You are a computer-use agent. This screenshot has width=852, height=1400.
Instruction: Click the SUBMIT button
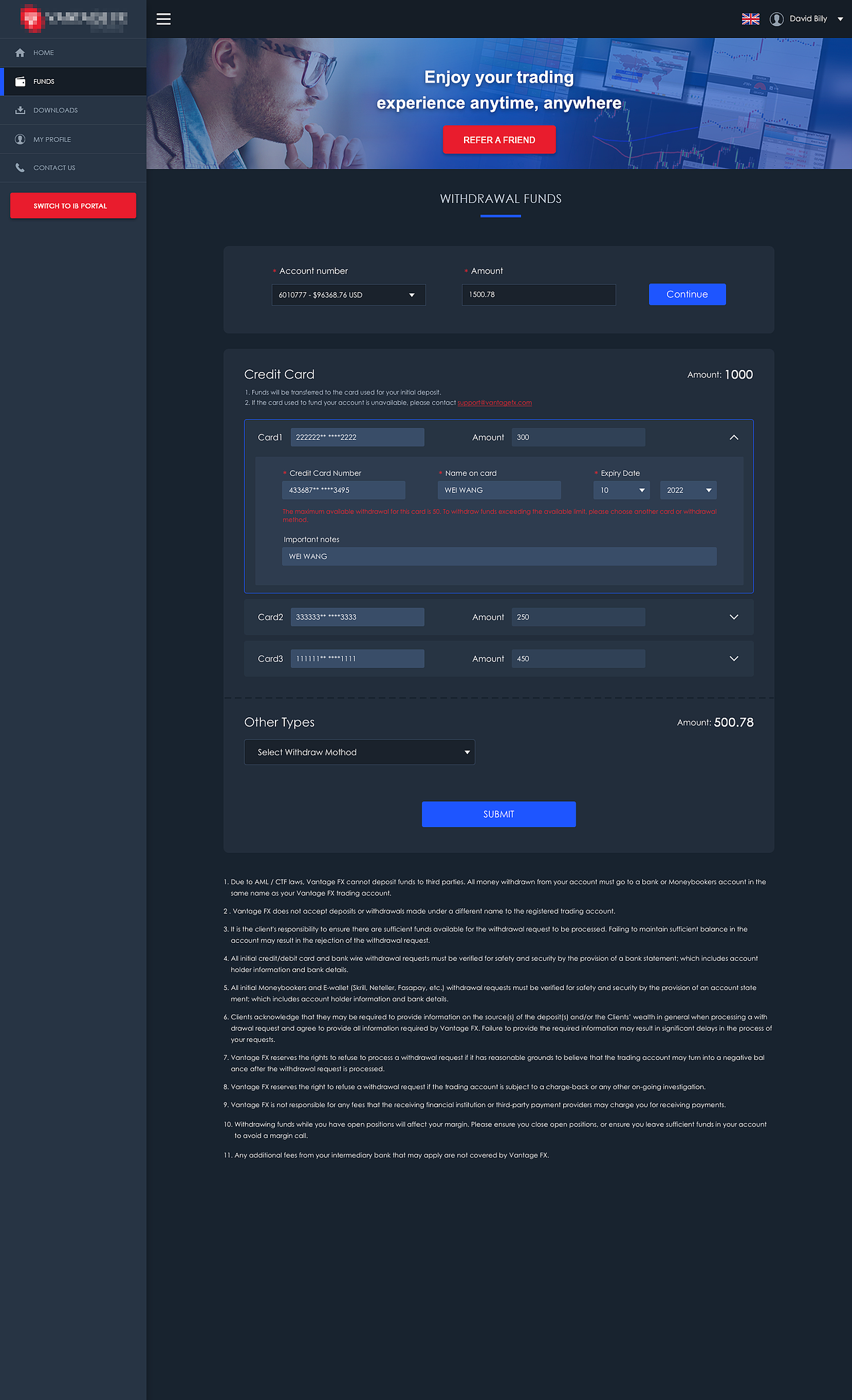click(499, 814)
